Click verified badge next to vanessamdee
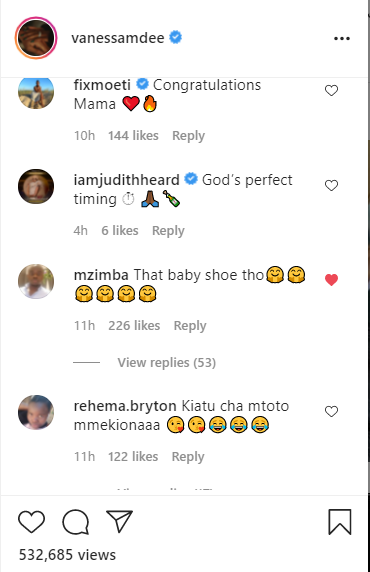Image resolution: width=370 pixels, height=572 pixels. 176,38
